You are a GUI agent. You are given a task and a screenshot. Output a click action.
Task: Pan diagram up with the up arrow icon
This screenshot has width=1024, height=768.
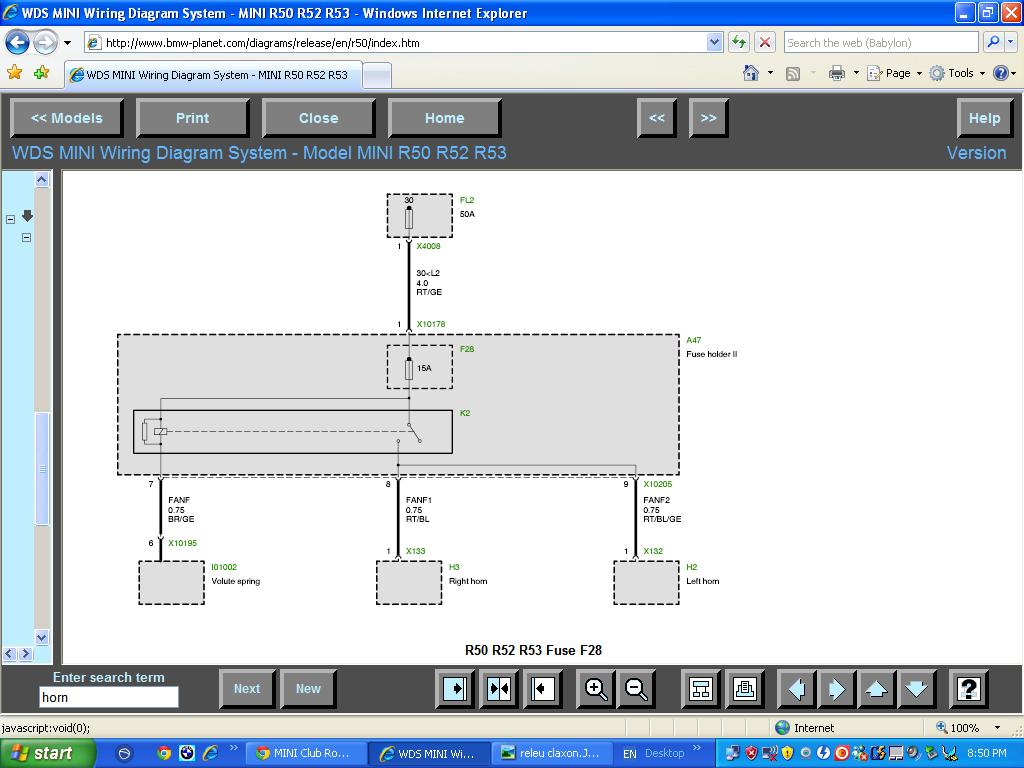point(876,689)
